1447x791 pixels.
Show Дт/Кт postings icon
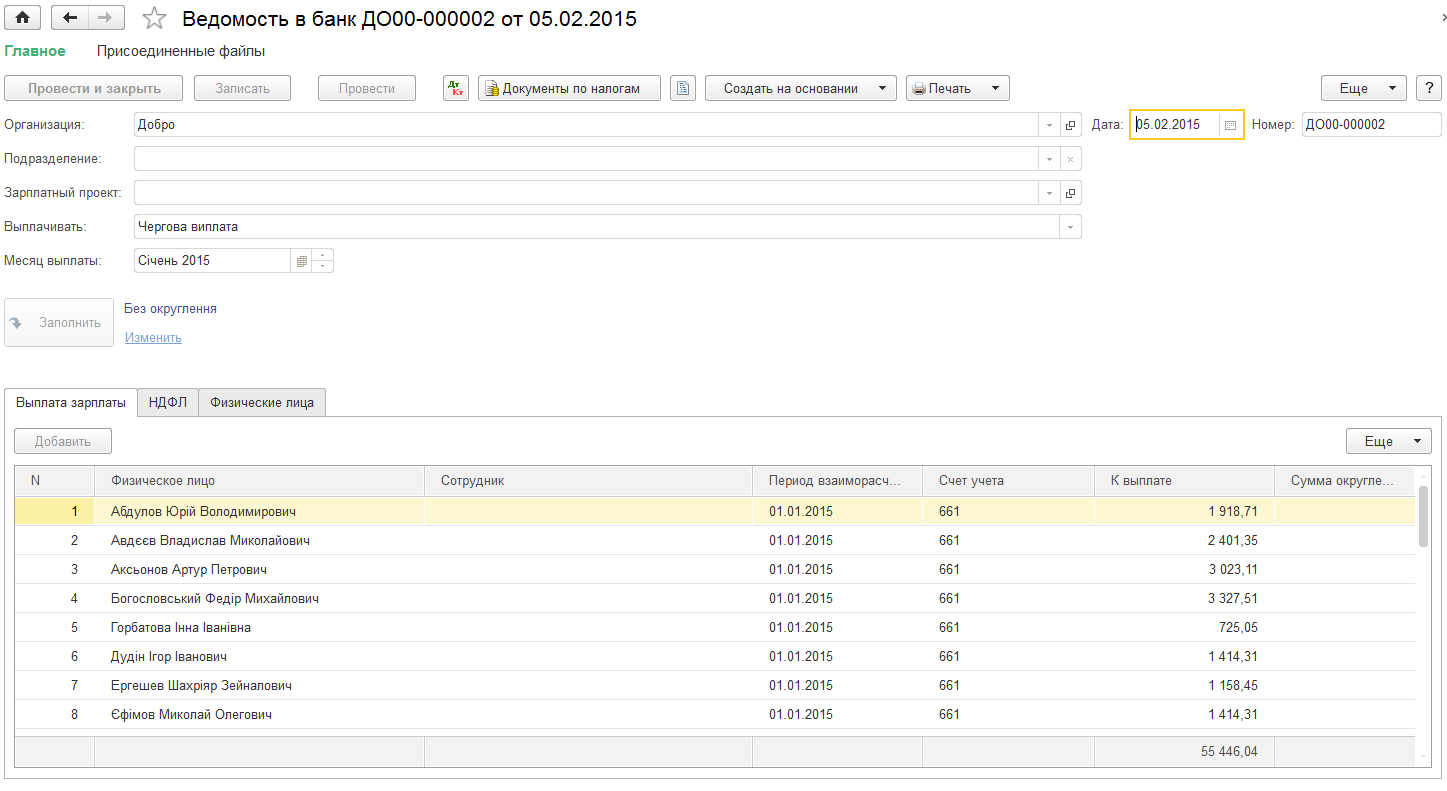[x=456, y=88]
